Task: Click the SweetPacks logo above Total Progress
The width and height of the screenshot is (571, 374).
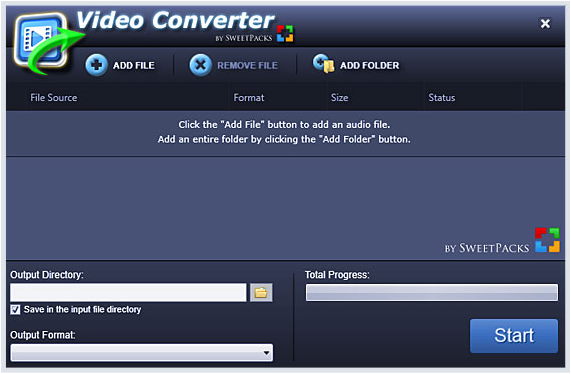Action: (x=547, y=240)
